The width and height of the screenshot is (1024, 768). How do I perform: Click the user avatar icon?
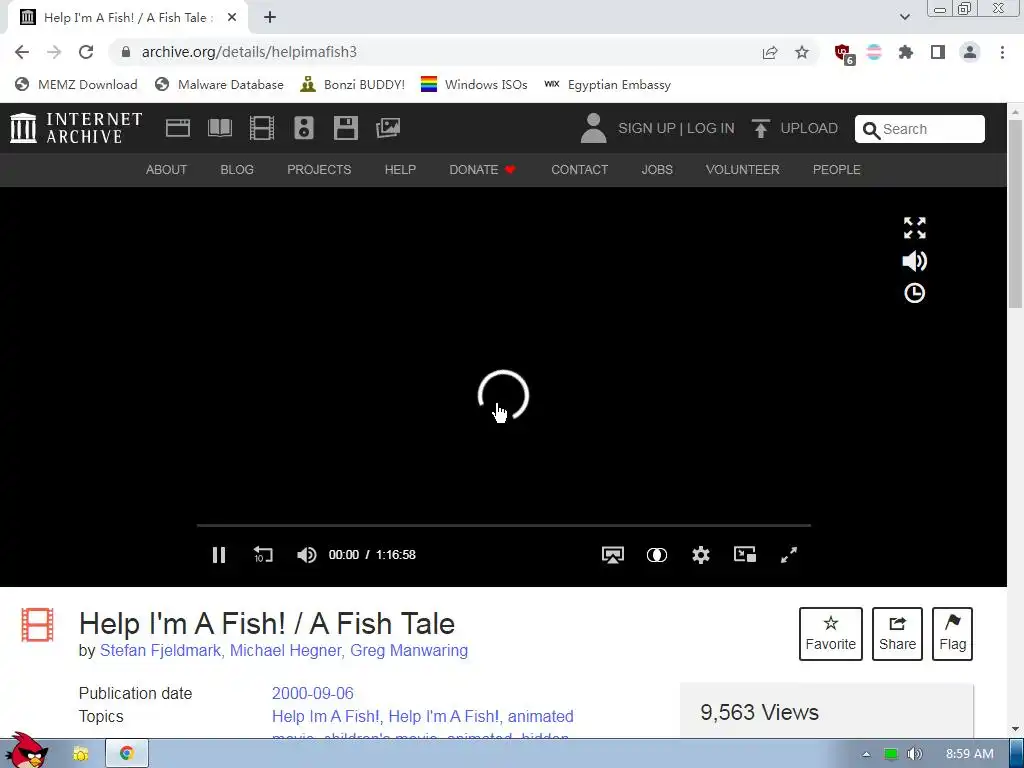pos(593,128)
